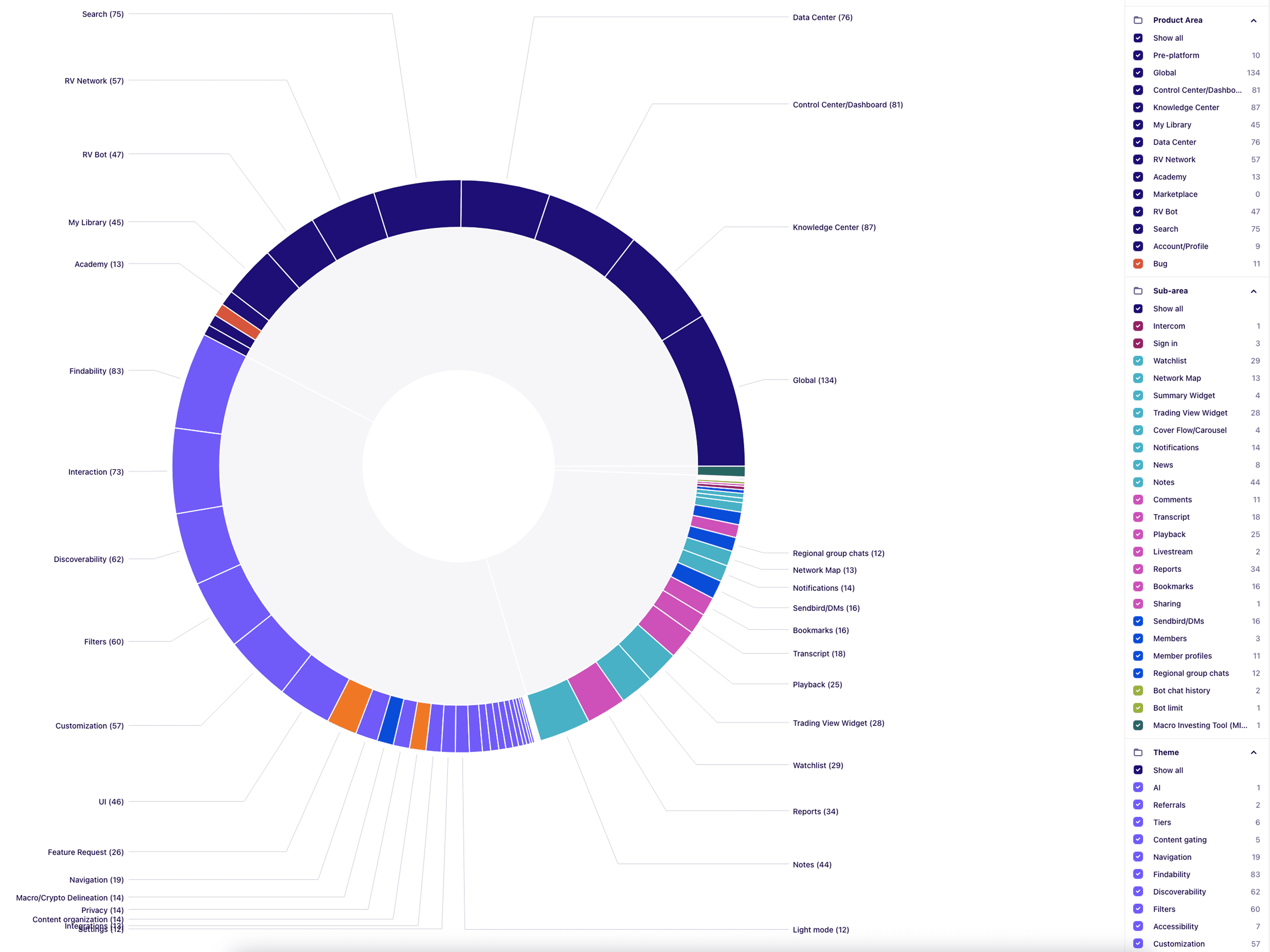Click the orange Bug checkbox icon
1270x952 pixels.
pos(1137,264)
